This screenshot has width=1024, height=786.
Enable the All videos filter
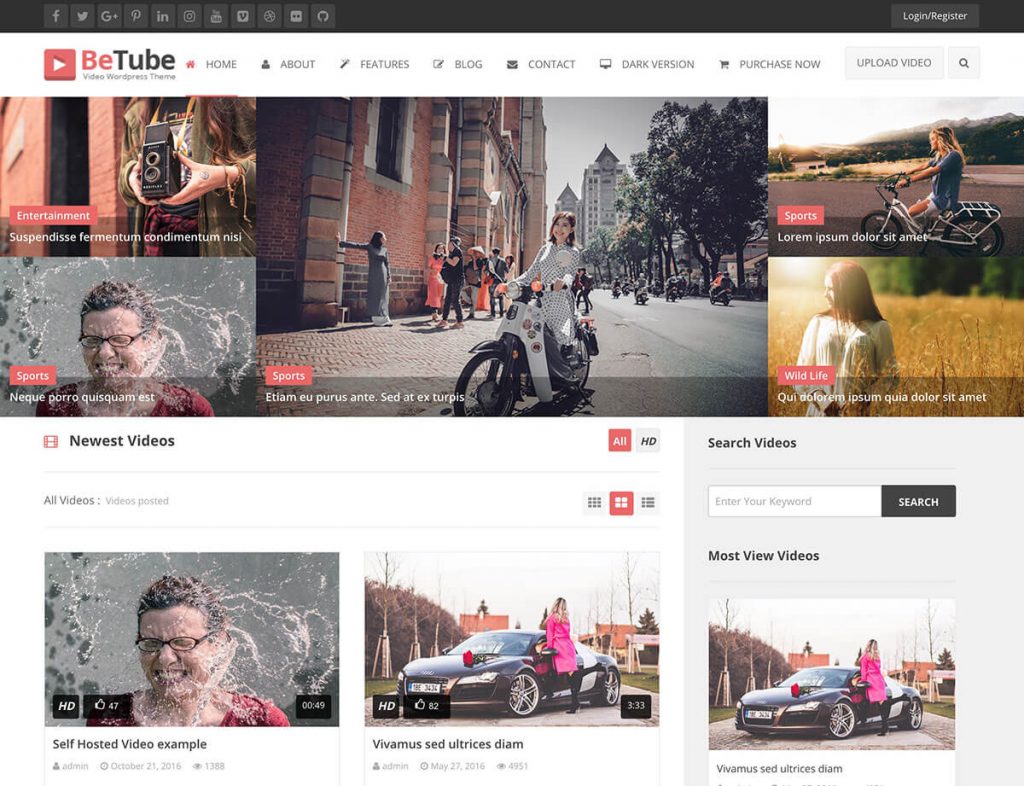coord(620,440)
